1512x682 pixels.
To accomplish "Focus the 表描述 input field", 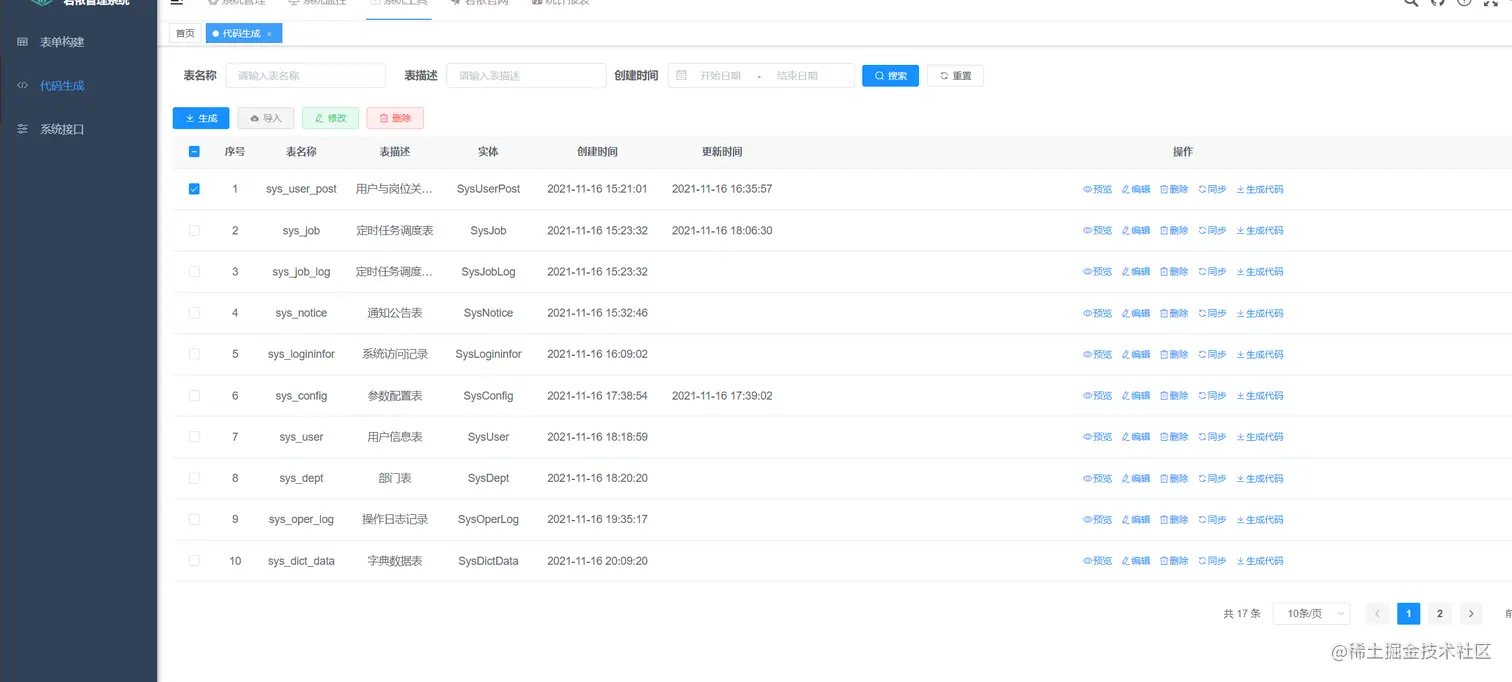I will coord(526,76).
